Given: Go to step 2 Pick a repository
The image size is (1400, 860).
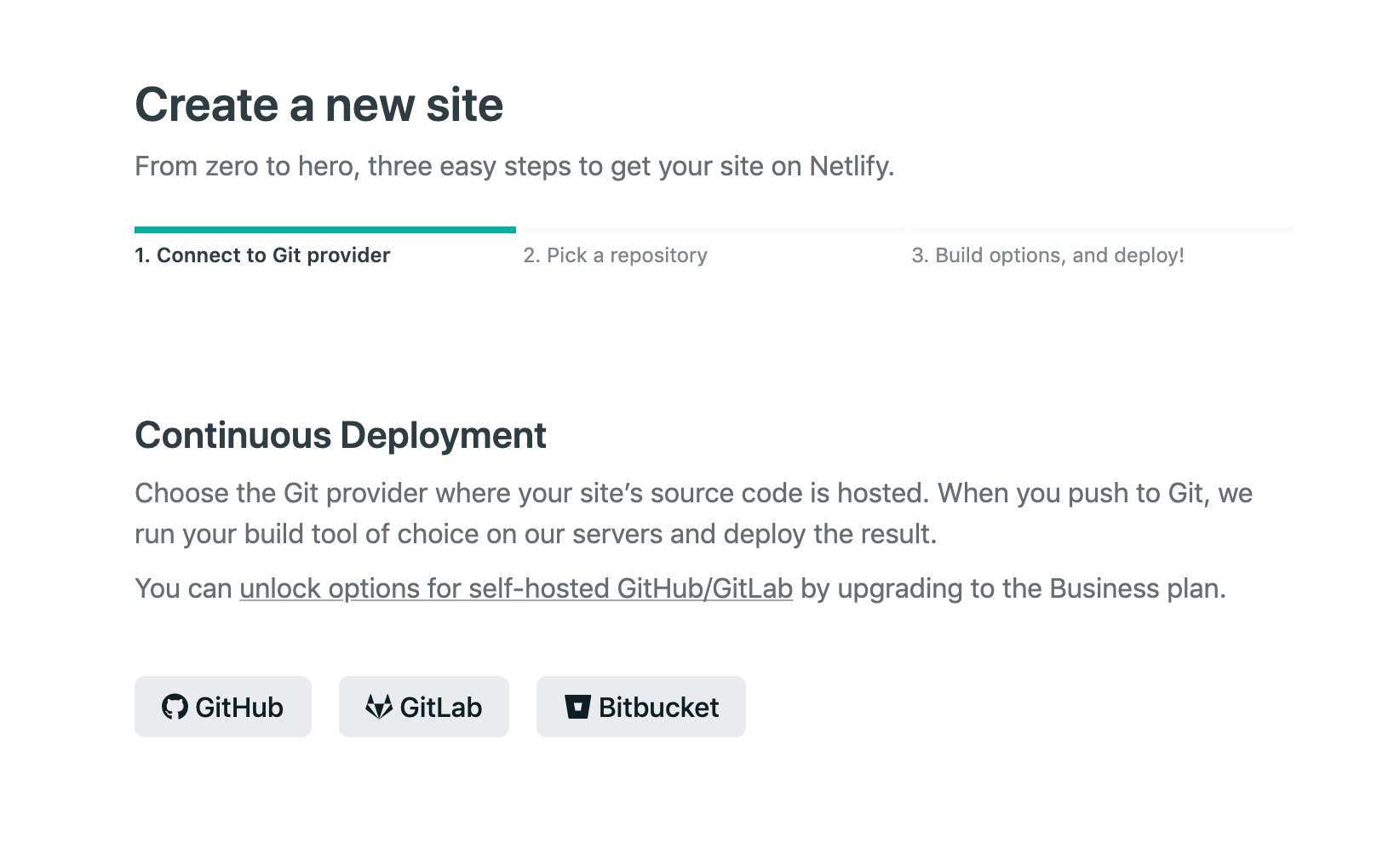Looking at the screenshot, I should pos(615,255).
